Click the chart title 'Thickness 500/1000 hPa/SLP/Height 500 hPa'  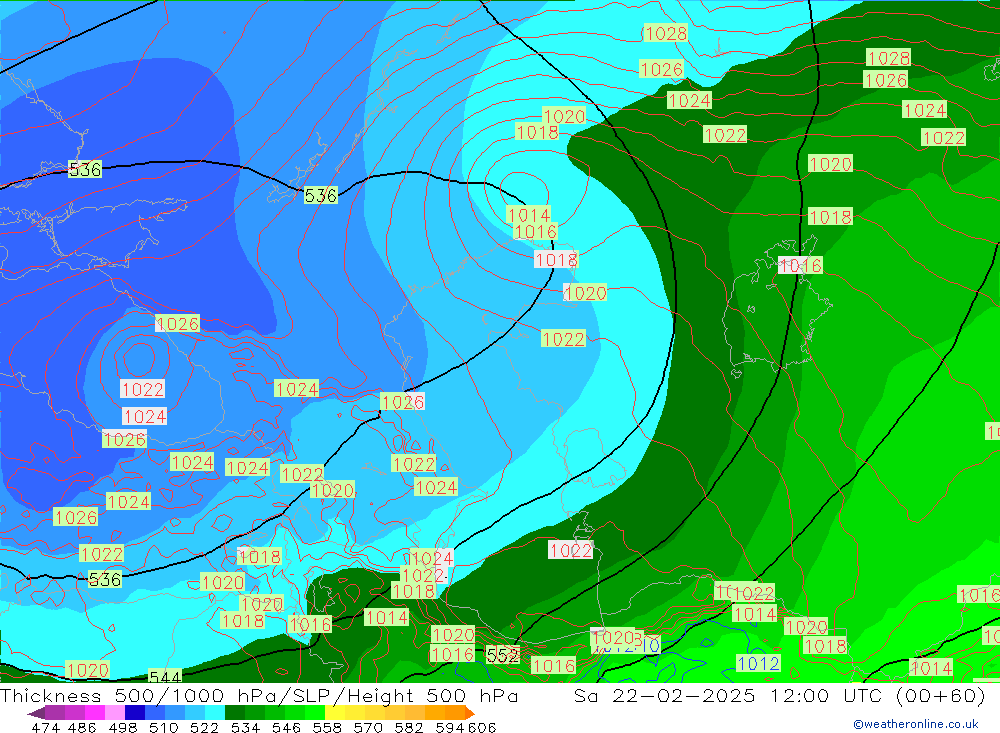coord(259,695)
